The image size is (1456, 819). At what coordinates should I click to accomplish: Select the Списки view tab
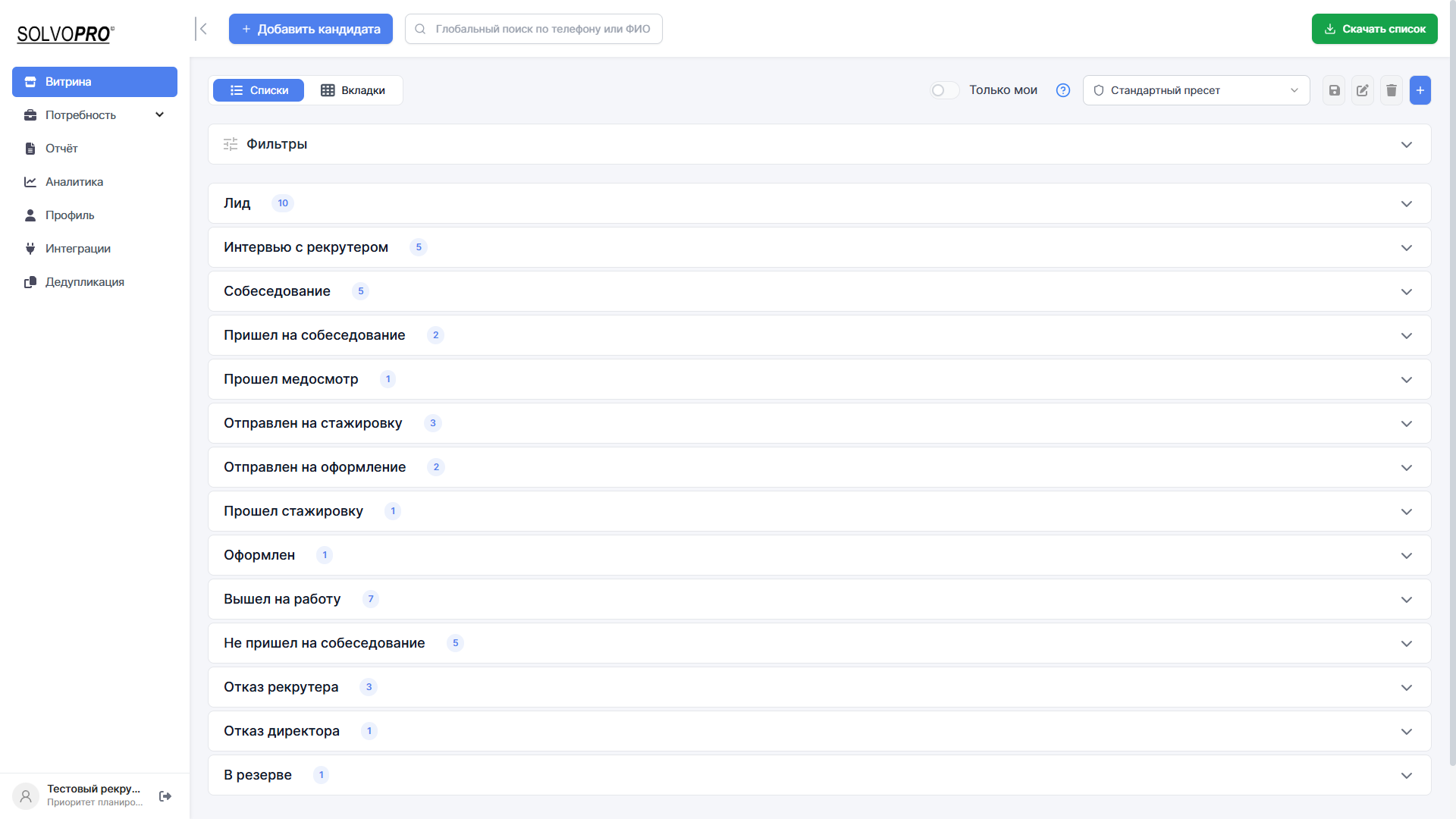coord(259,90)
